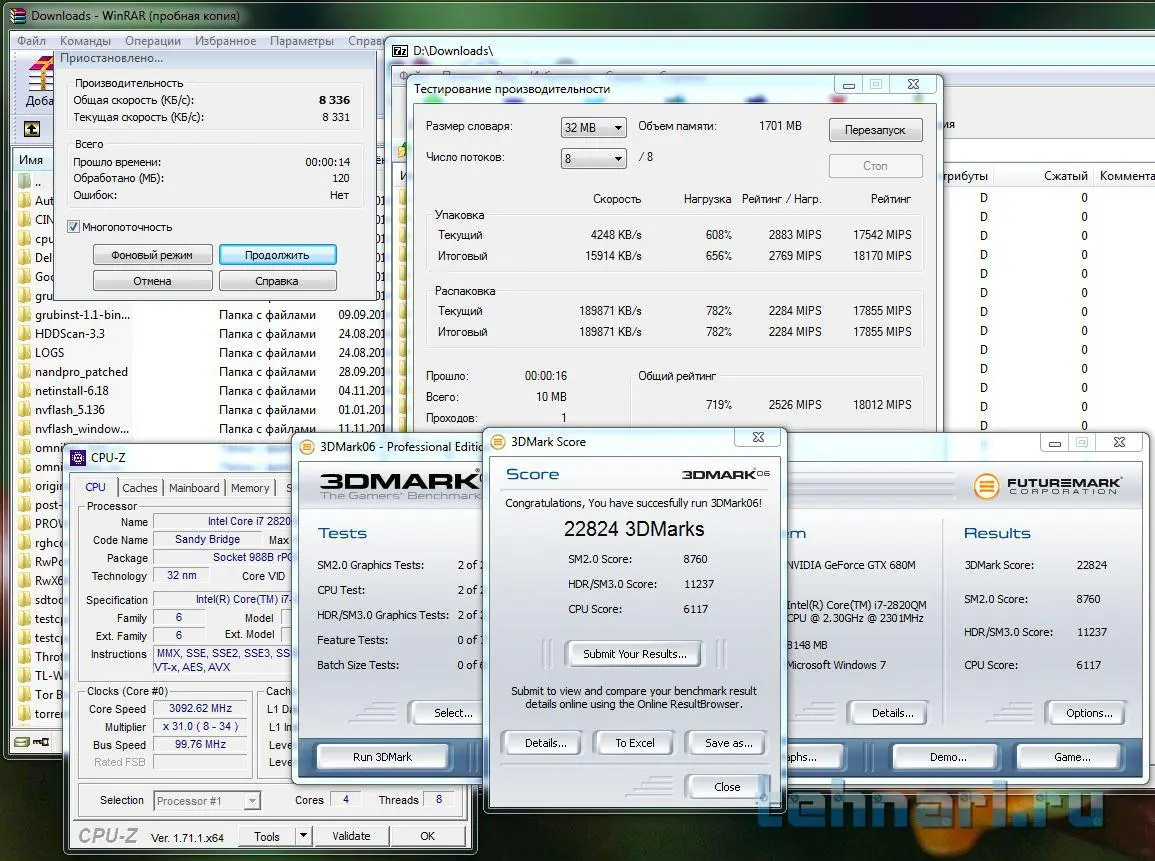Click To Excel button
Image resolution: width=1155 pixels, height=861 pixels.
click(635, 743)
